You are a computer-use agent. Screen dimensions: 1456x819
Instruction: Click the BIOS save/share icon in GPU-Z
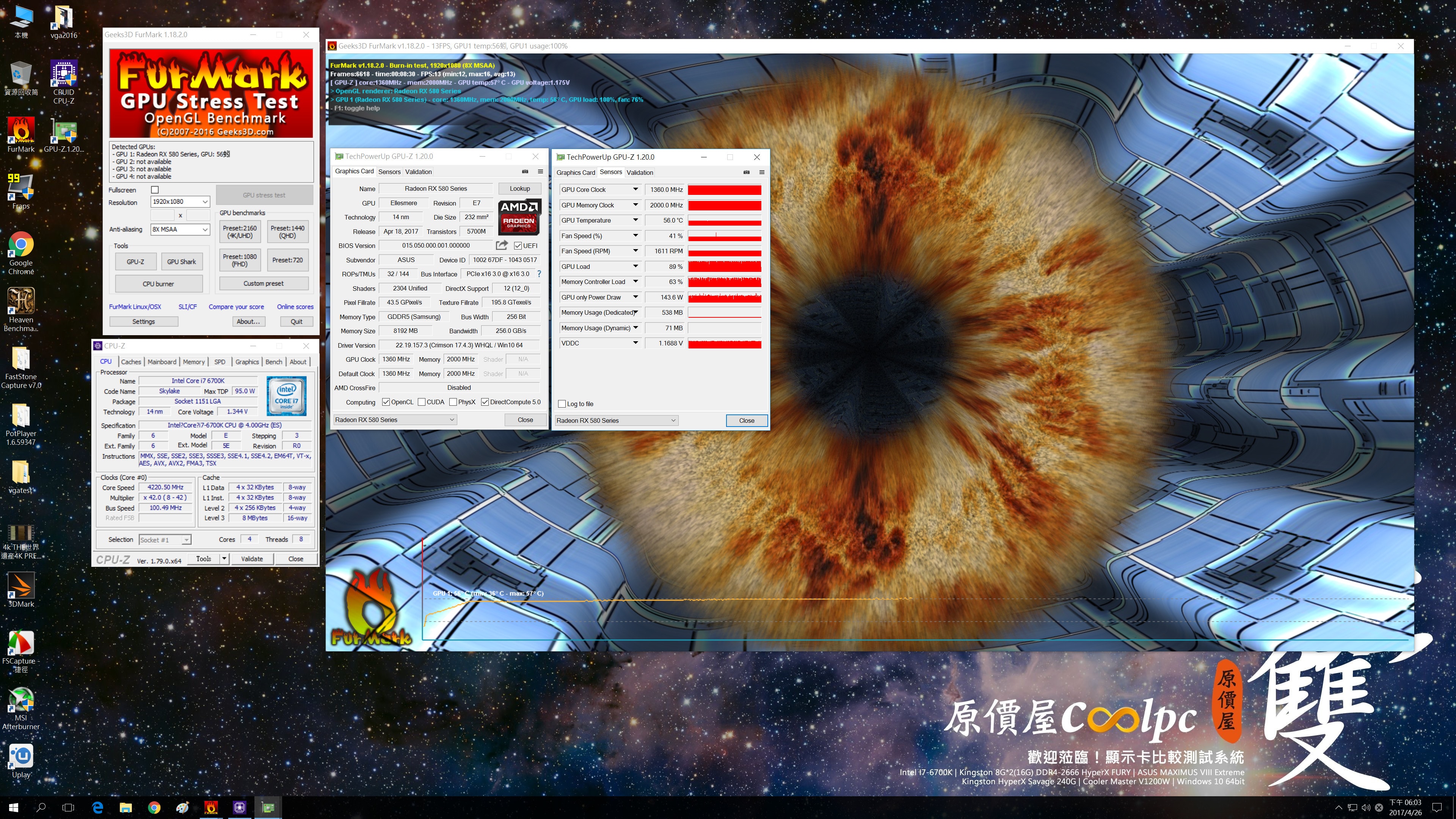point(501,245)
